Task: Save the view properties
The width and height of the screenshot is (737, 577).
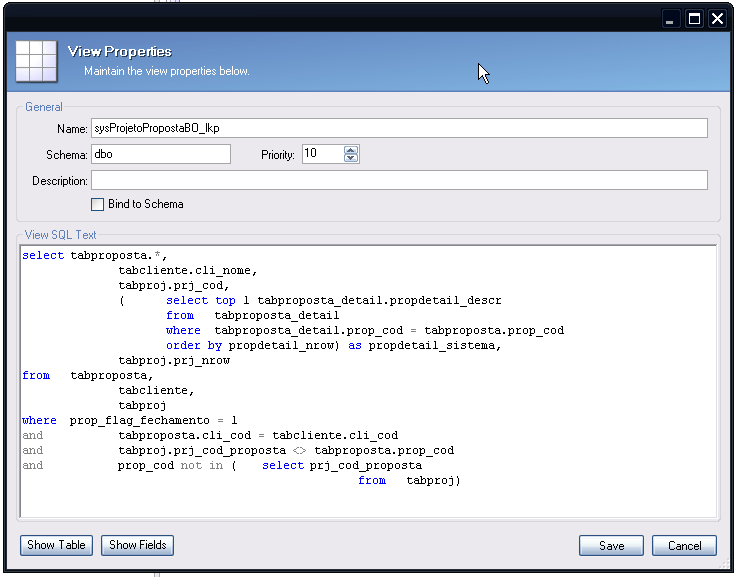Action: [611, 546]
